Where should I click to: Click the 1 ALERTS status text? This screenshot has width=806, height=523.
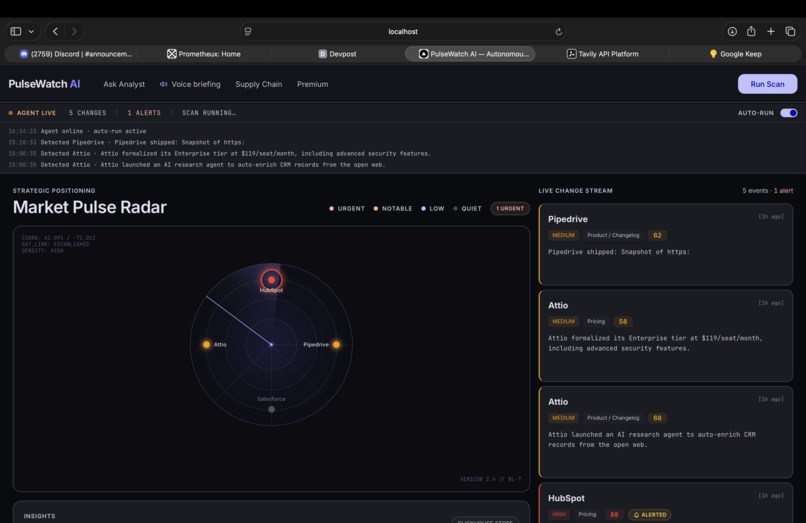144,113
